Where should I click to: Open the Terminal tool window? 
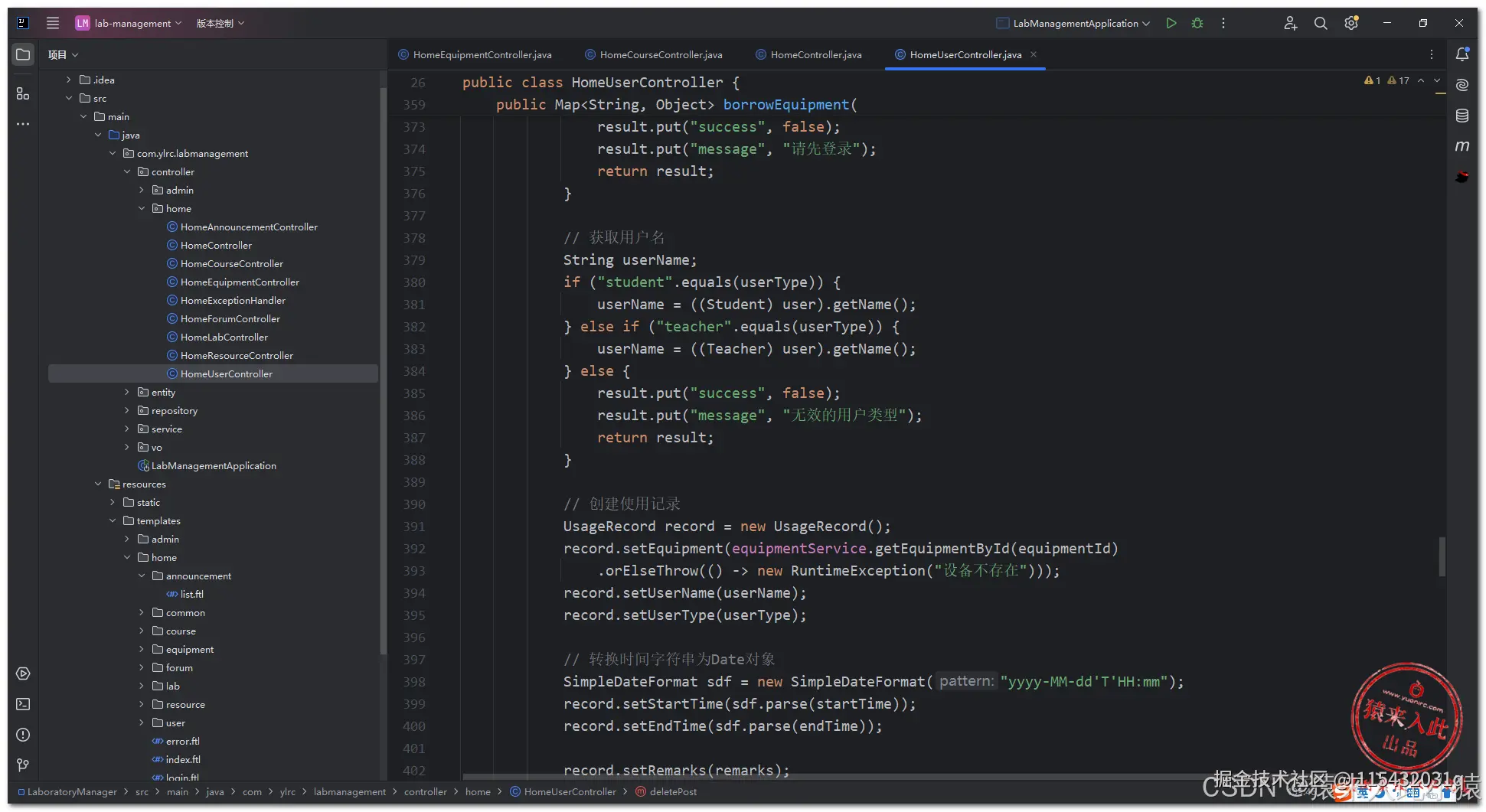tap(23, 704)
